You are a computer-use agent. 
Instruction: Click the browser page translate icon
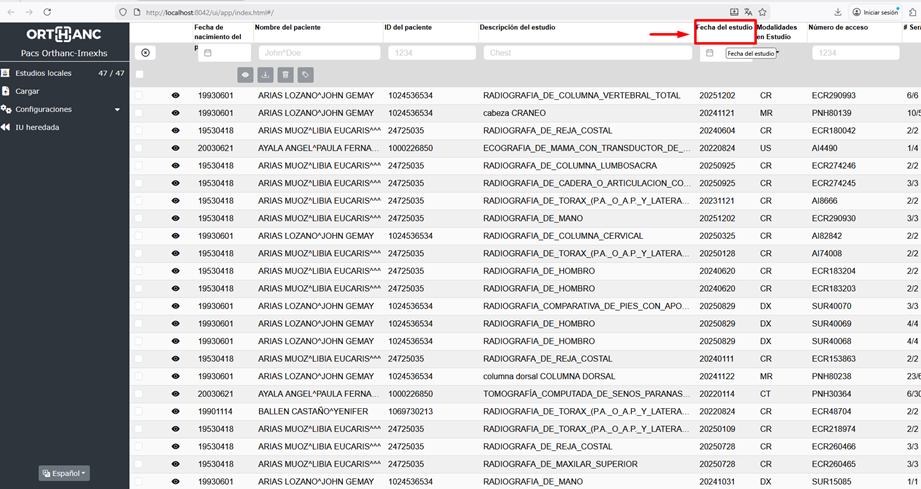748,12
